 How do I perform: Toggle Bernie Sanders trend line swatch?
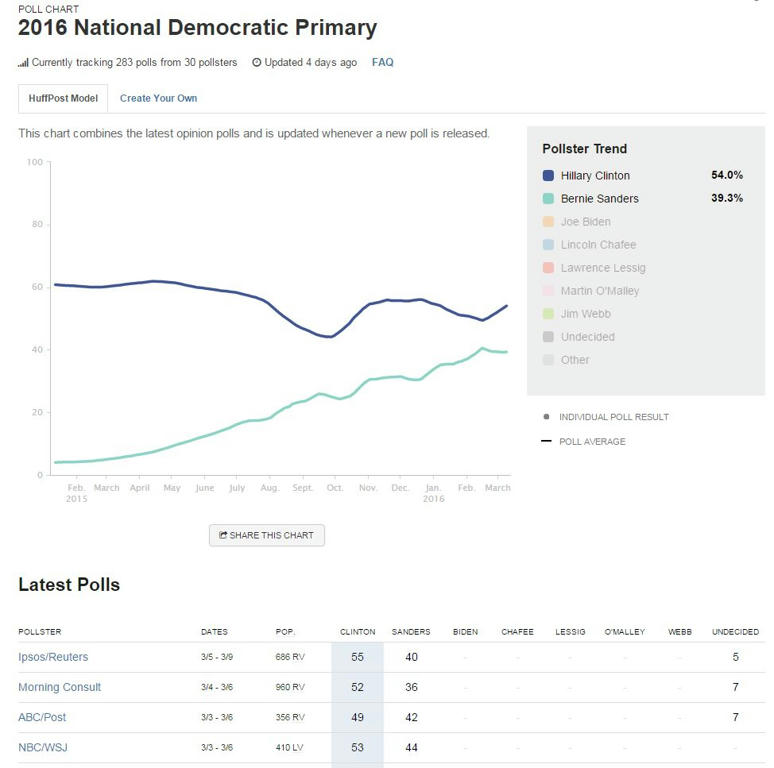pos(548,199)
